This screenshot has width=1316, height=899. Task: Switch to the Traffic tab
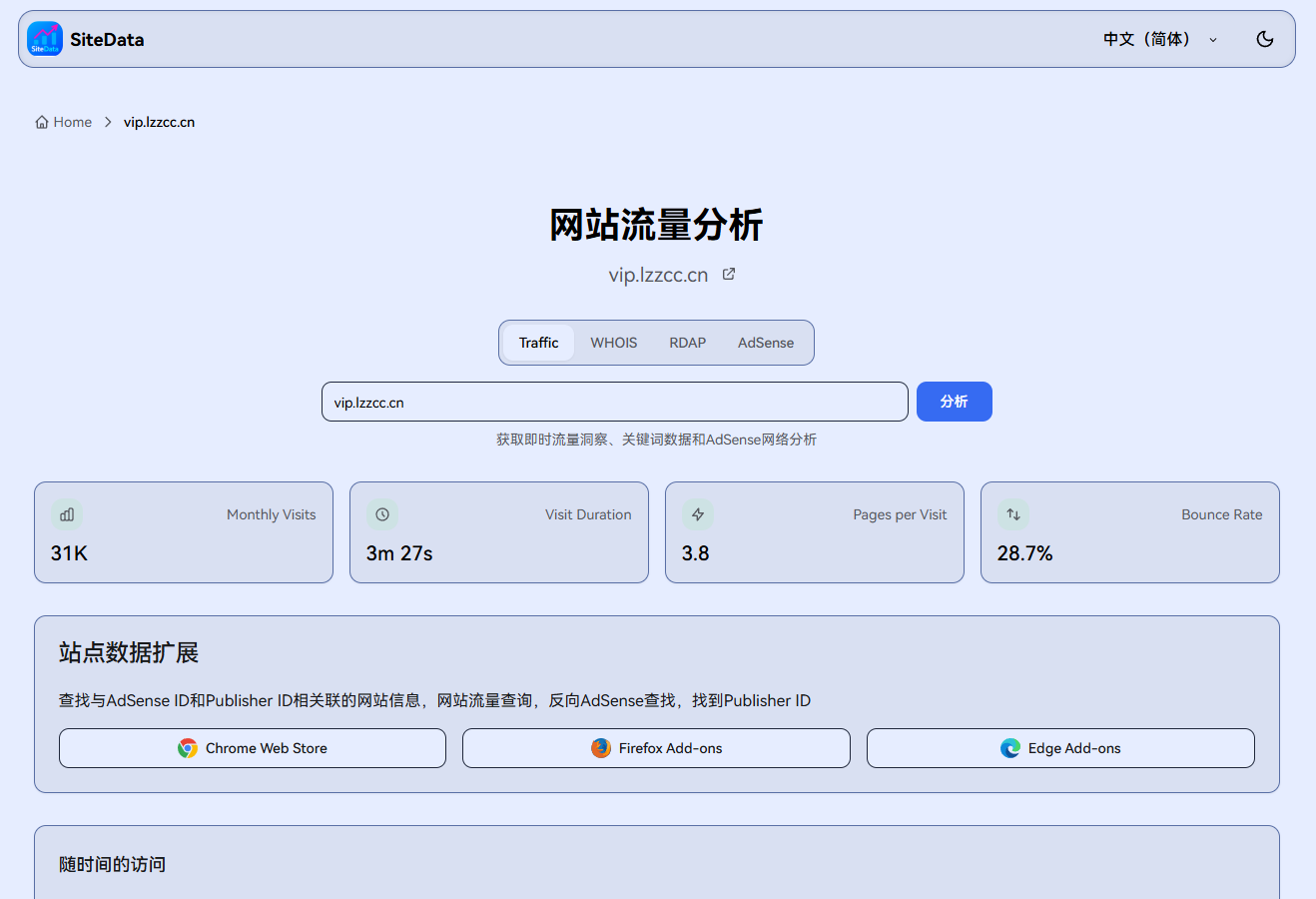(538, 343)
